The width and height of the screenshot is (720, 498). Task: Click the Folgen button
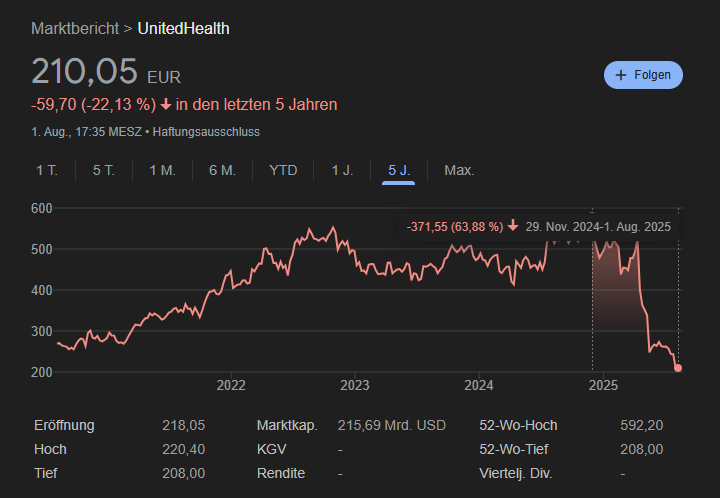tap(643, 75)
